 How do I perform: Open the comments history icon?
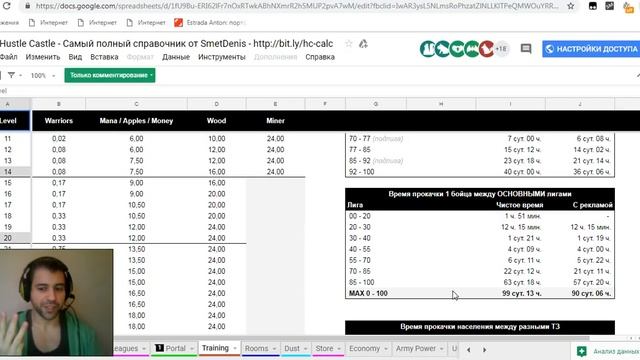tap(526, 49)
